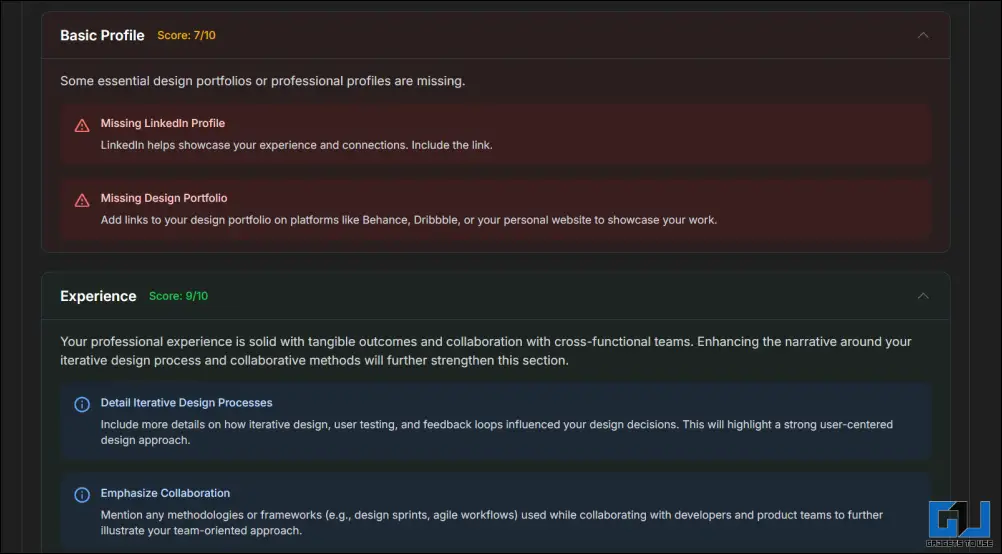Click the Missing Design Portfolio warning triangle icon

[82, 201]
